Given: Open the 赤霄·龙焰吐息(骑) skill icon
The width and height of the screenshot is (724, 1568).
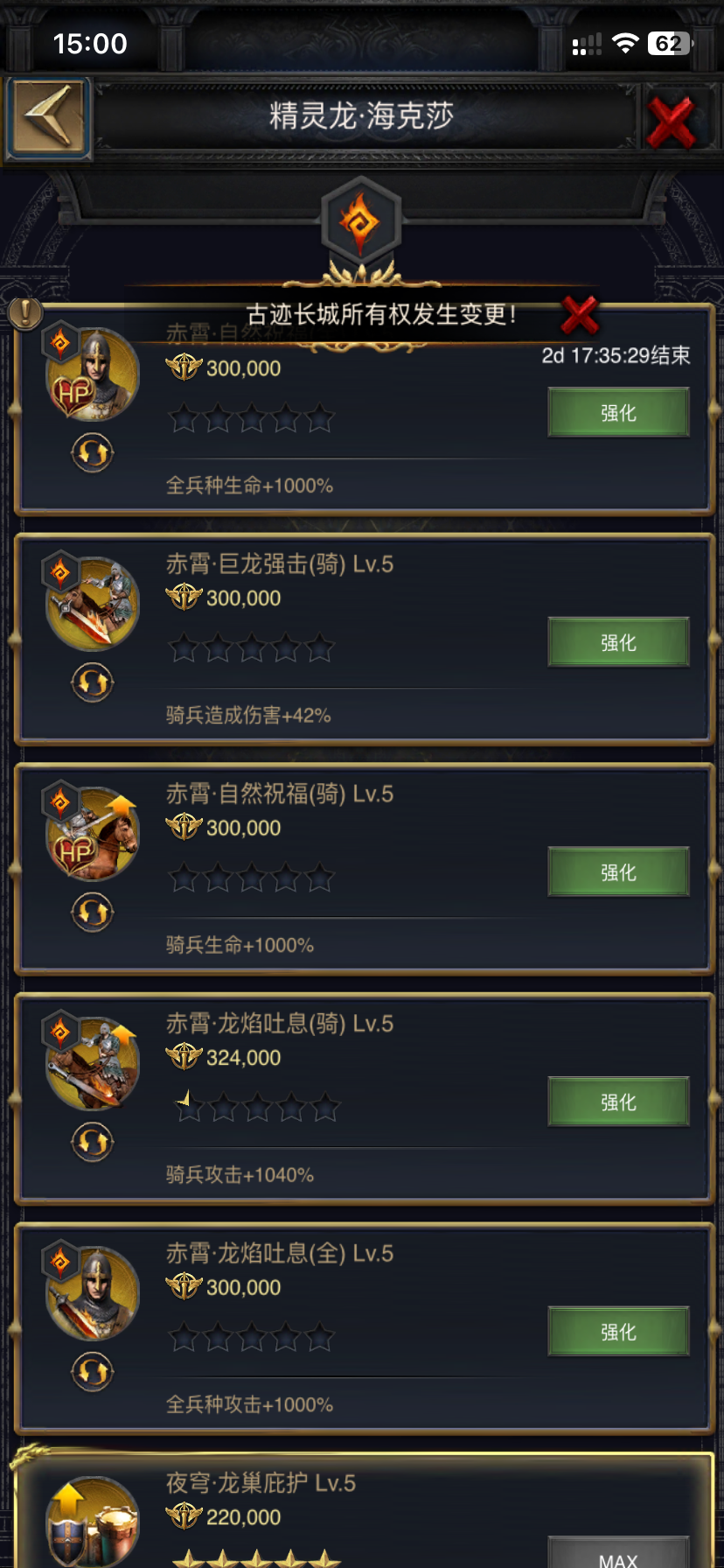Looking at the screenshot, I should pos(91,1062).
